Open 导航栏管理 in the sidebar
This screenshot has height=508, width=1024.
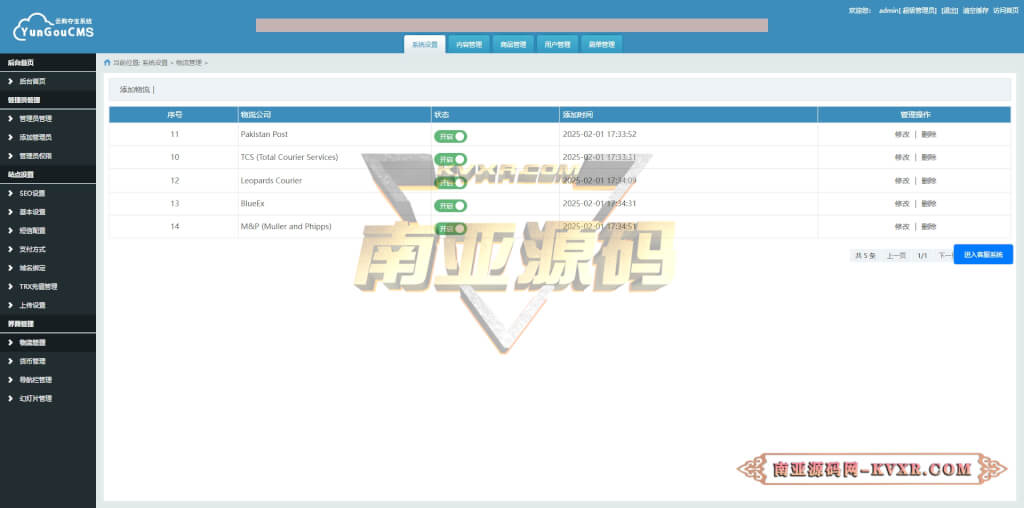tap(48, 379)
